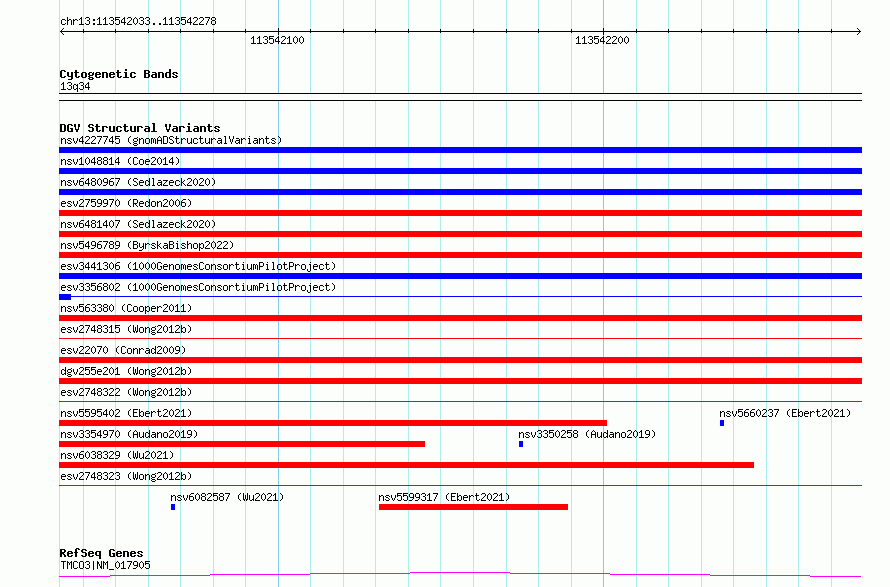Select the esv22070 (Conrad2009) label
The width and height of the screenshot is (890, 587).
pyautogui.click(x=123, y=350)
